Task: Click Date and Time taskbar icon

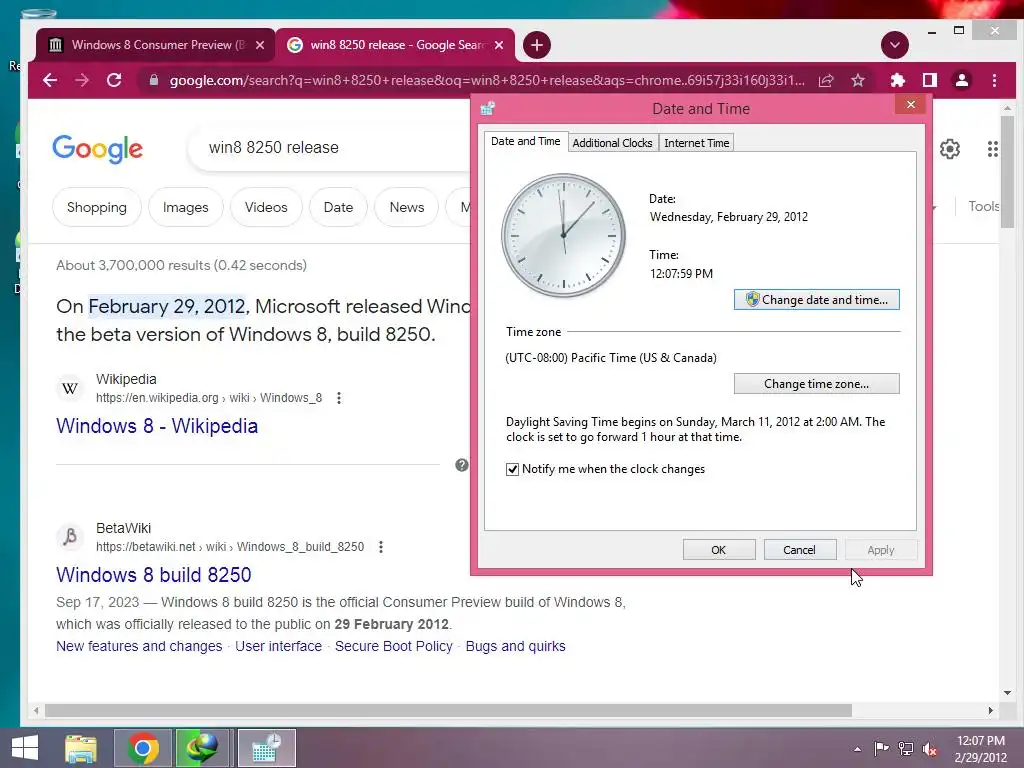Action: click(x=266, y=748)
